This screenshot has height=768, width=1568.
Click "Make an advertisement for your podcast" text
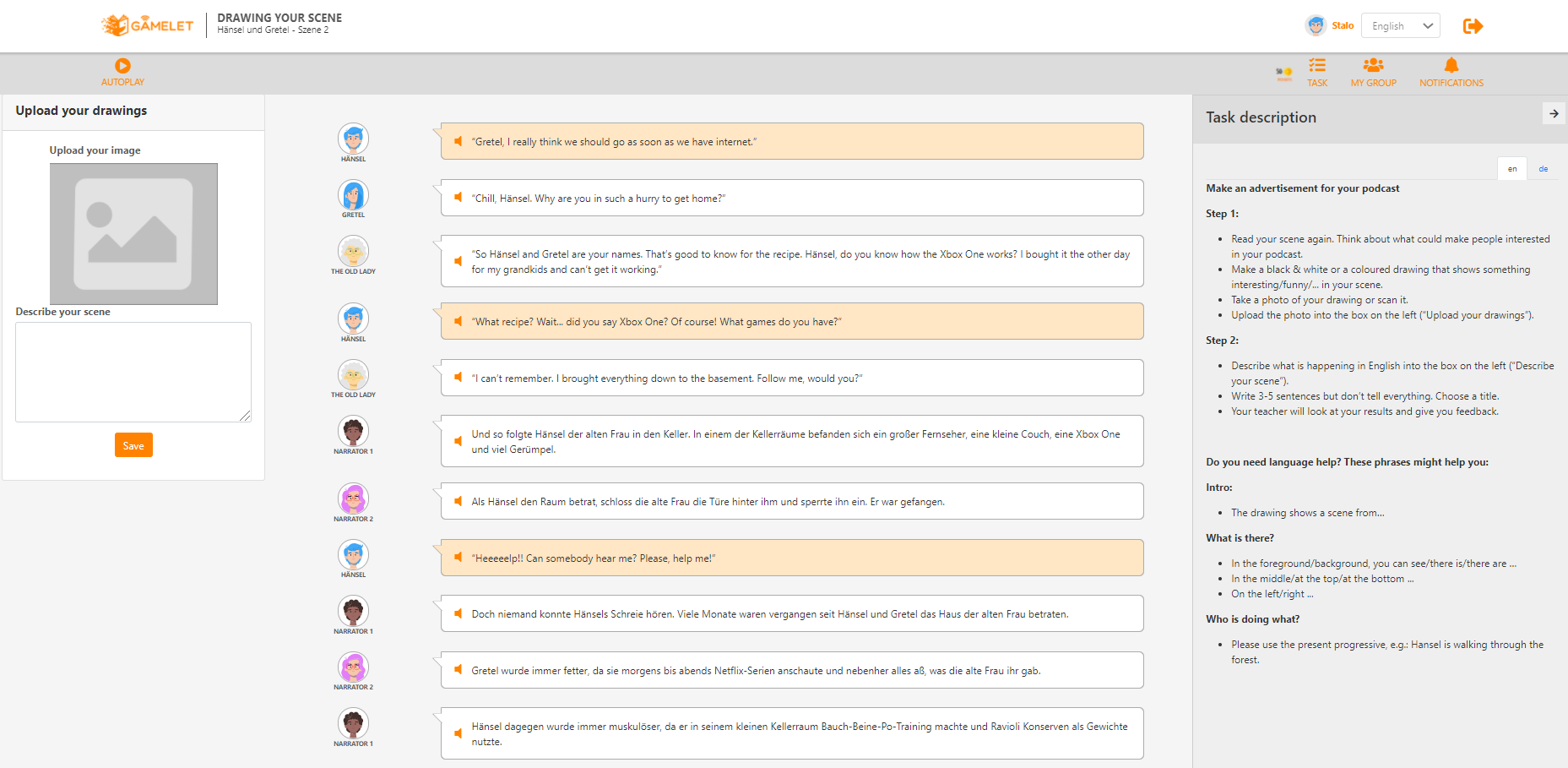[x=1302, y=188]
